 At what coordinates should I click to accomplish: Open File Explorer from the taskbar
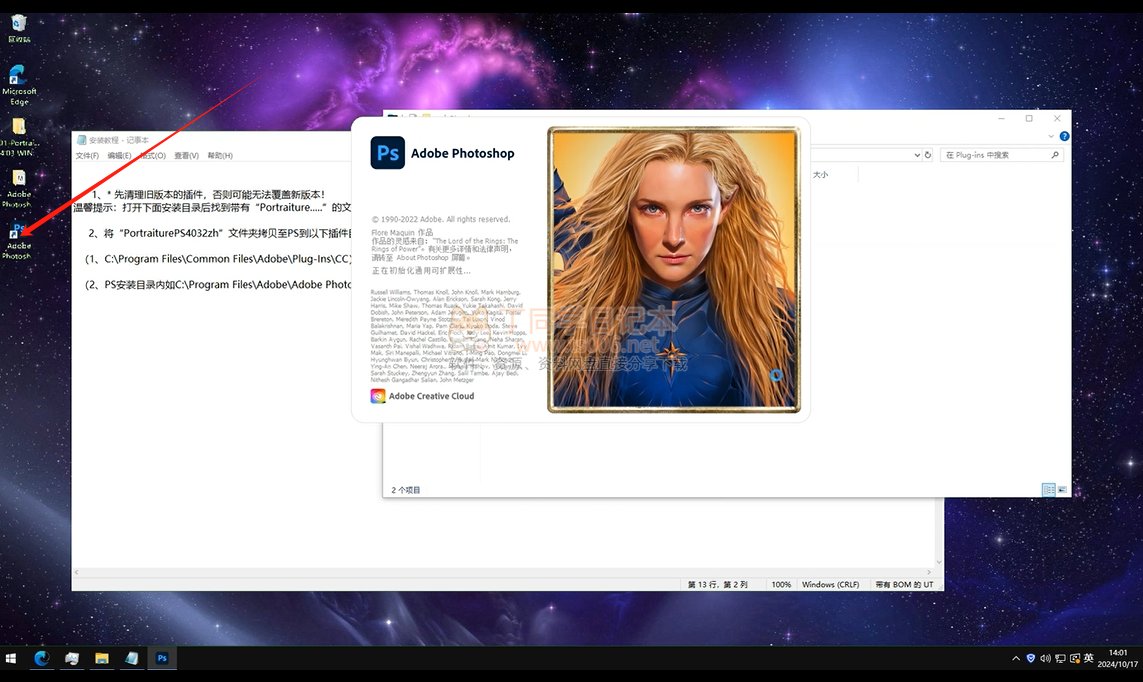[101, 658]
